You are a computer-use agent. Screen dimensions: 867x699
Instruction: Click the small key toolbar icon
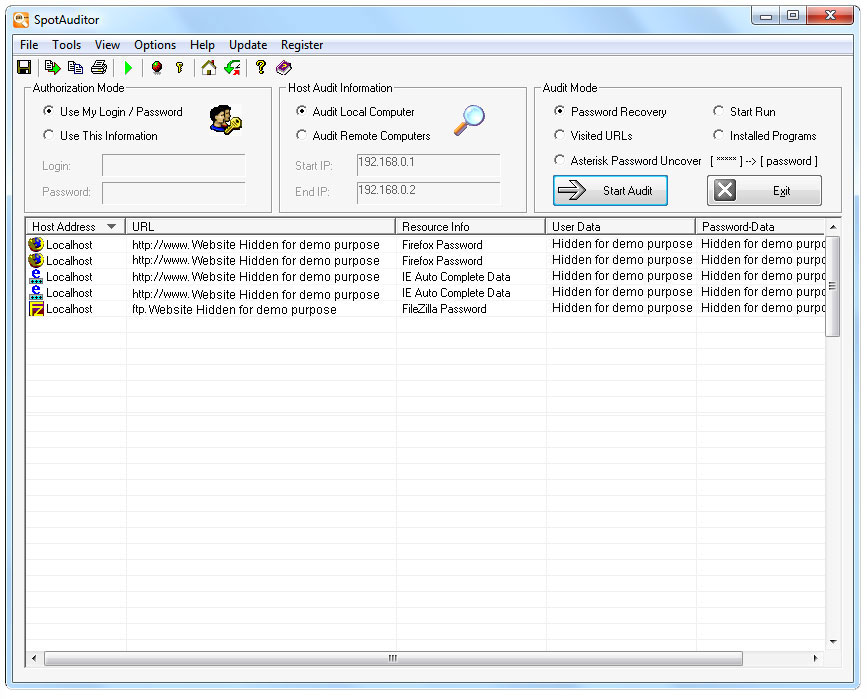pos(180,68)
